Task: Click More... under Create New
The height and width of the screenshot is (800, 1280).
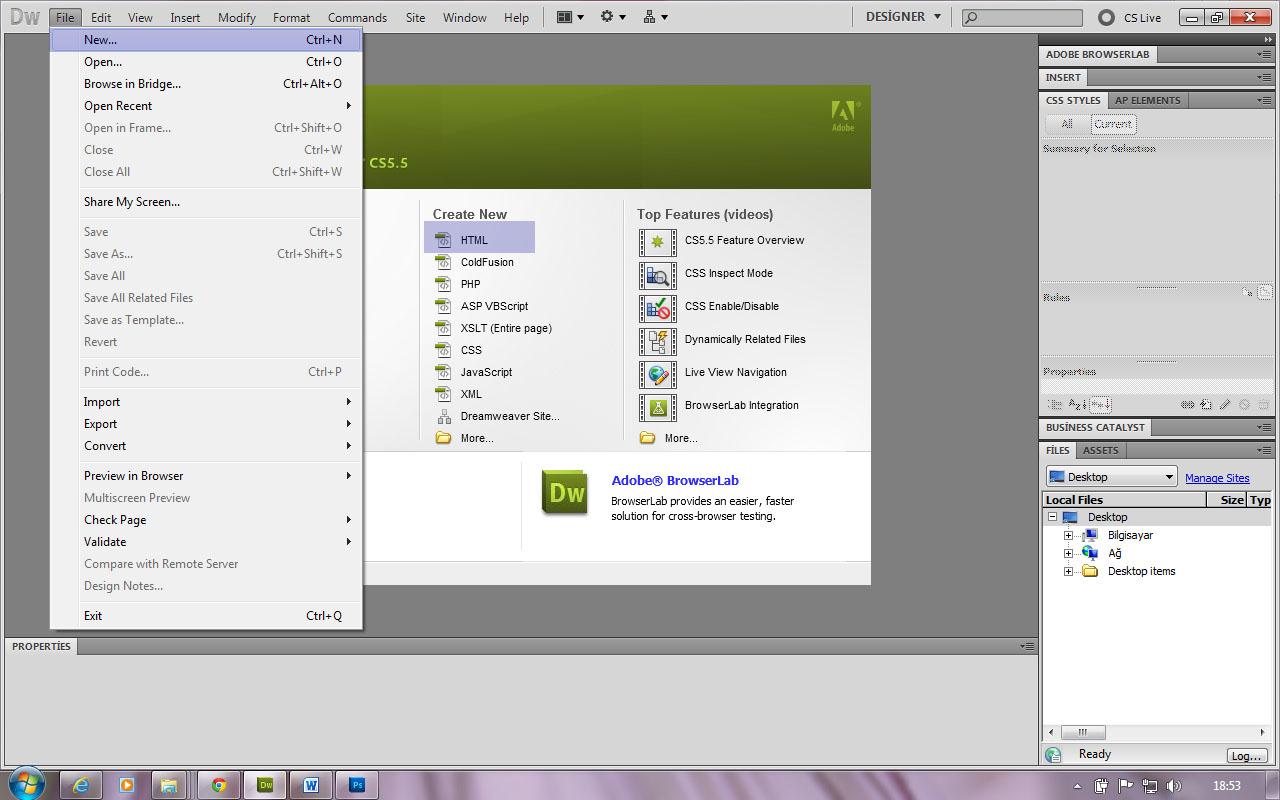Action: tap(477, 438)
